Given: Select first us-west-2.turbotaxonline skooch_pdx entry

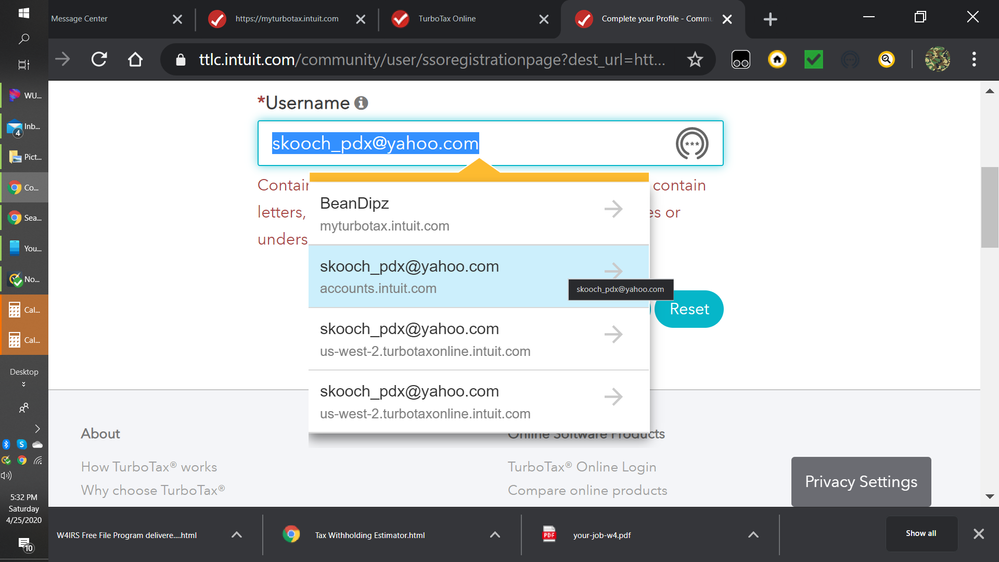Looking at the screenshot, I should (x=479, y=339).
